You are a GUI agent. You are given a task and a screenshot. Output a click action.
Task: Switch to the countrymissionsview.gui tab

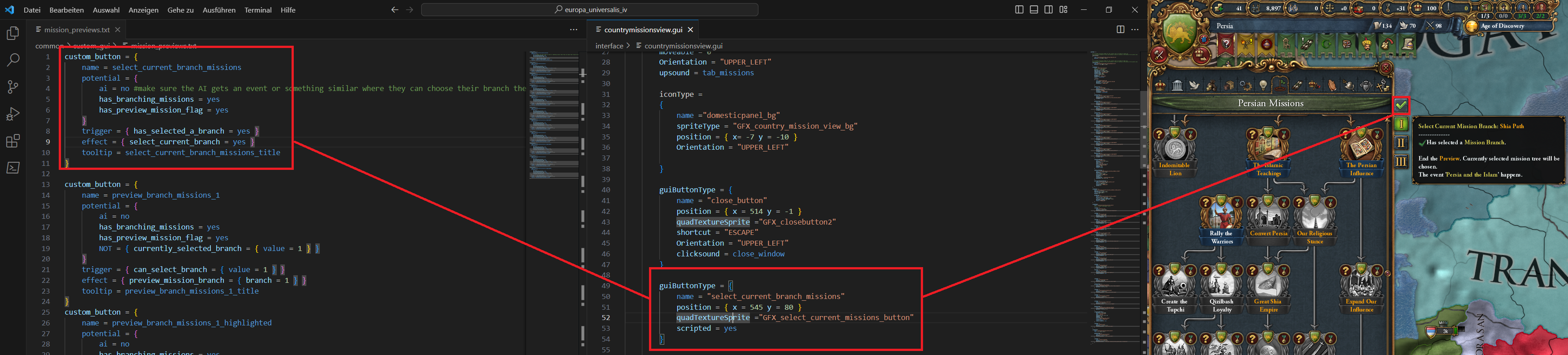point(643,29)
